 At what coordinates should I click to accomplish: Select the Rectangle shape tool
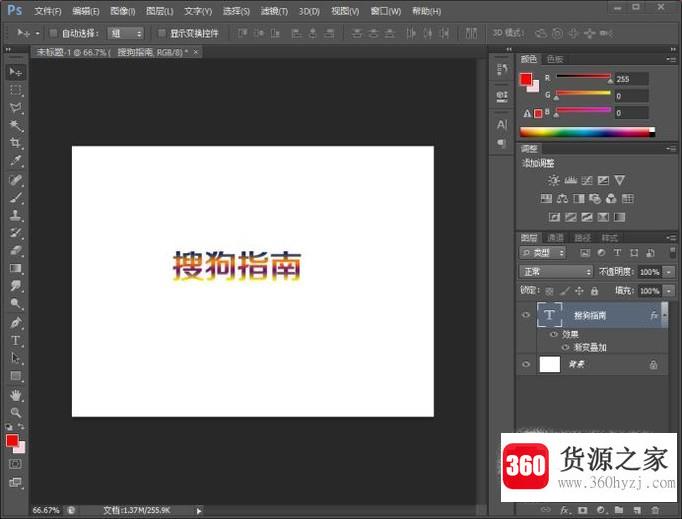pos(16,376)
